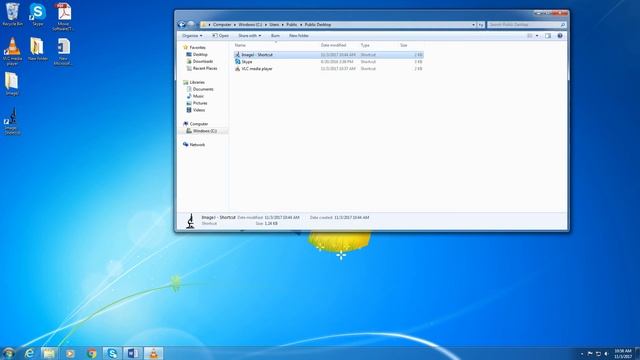Open the Videos library

tap(198, 110)
